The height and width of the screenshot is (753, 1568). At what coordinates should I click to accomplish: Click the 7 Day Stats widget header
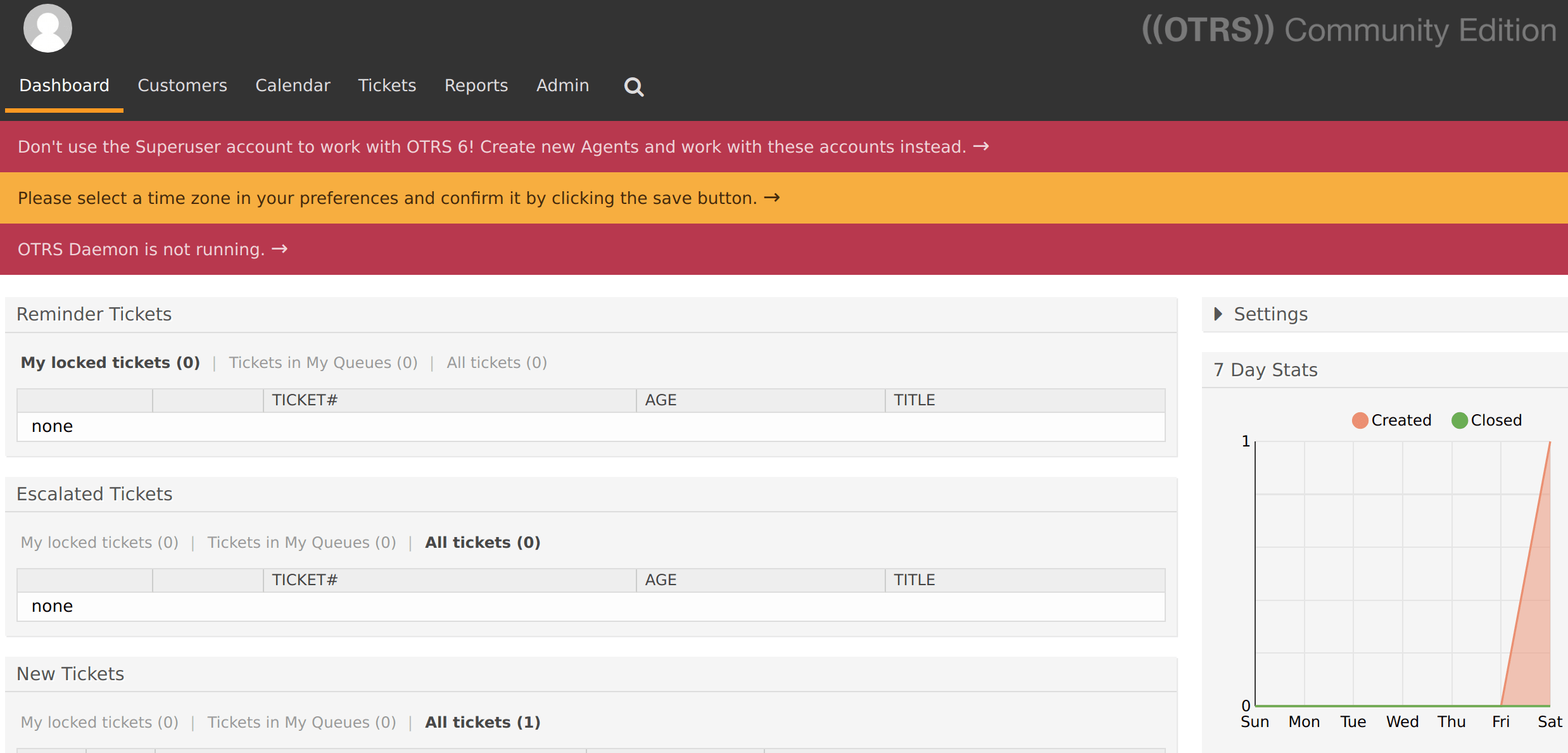click(1385, 370)
